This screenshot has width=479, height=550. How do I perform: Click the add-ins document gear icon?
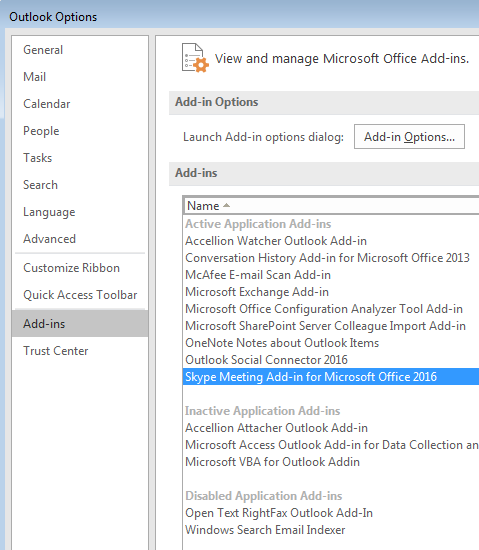(x=195, y=58)
